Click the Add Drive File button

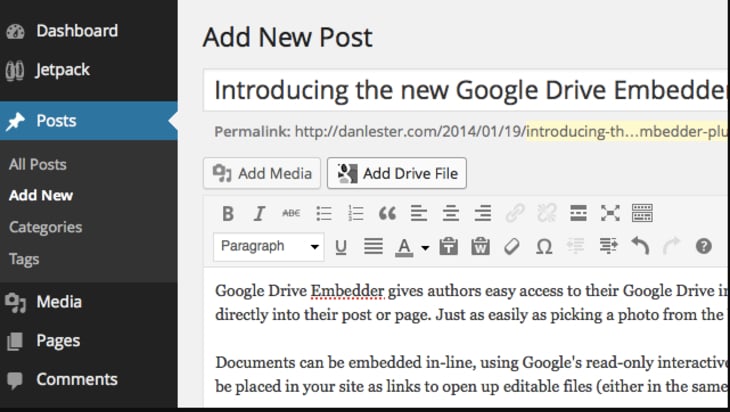click(397, 173)
